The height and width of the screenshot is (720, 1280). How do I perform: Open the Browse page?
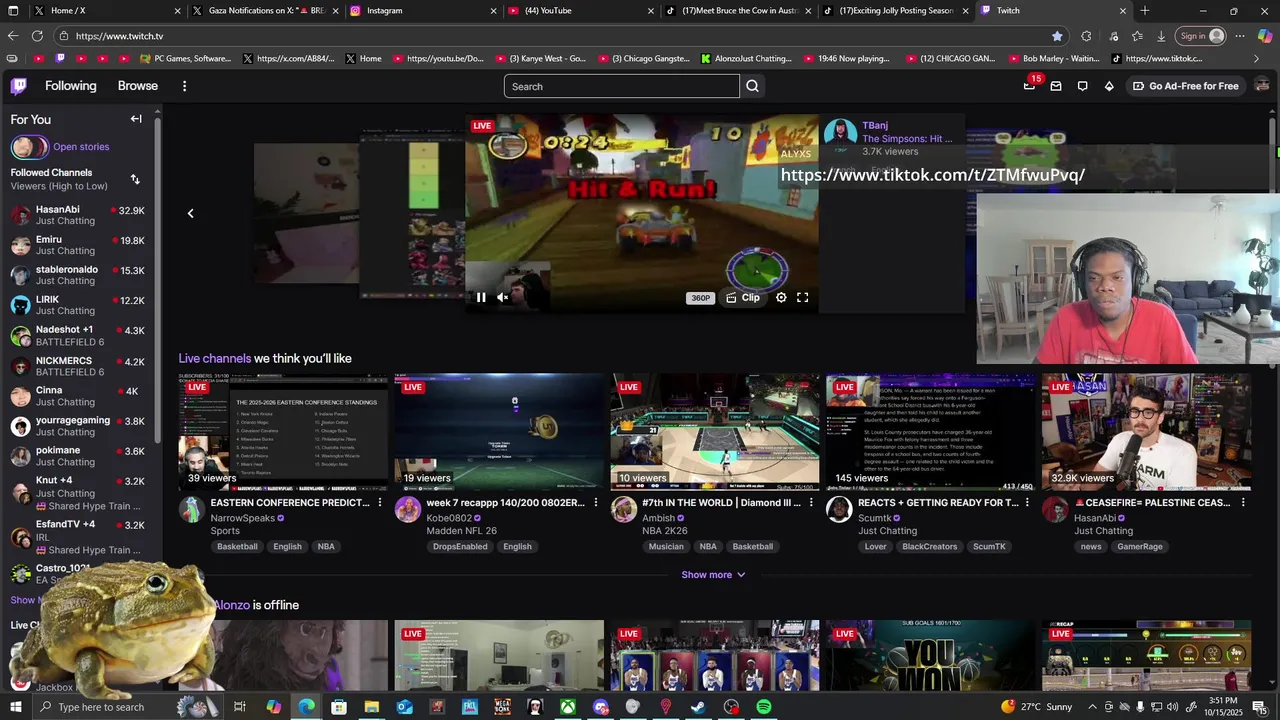(138, 86)
